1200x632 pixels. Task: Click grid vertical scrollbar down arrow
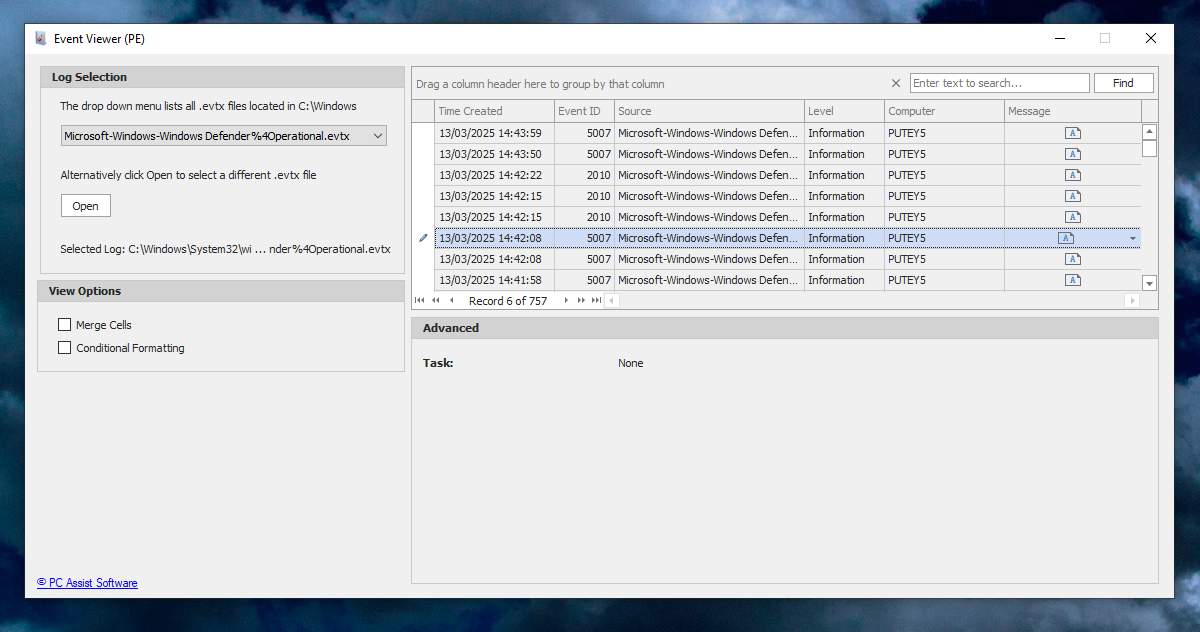click(x=1150, y=283)
